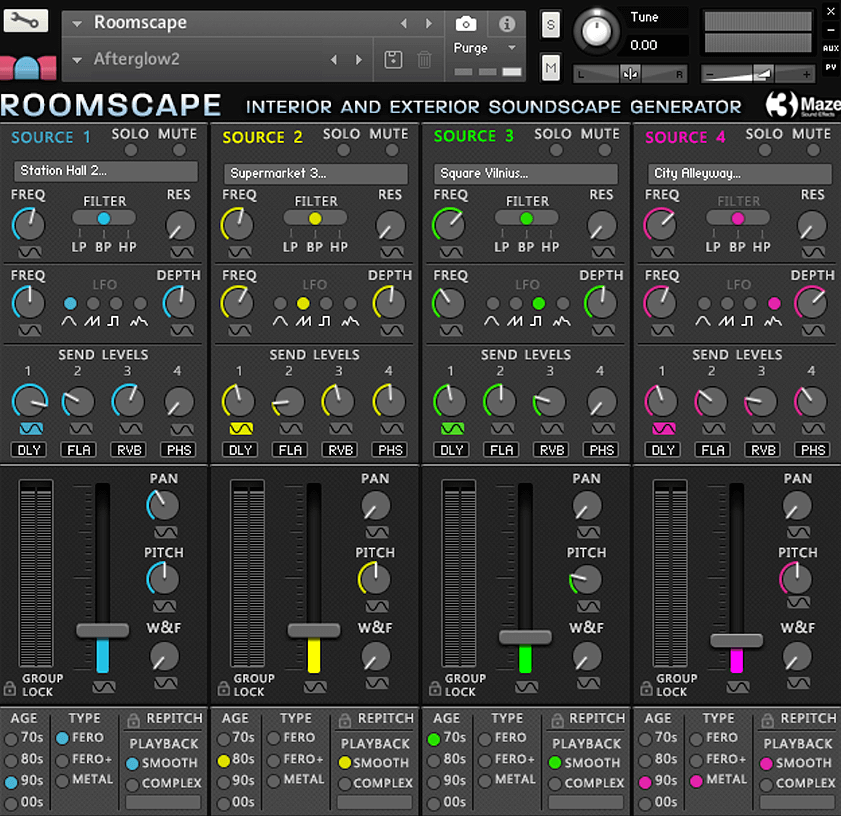This screenshot has height=816, width=841.
Task: Click the Source 3 Repitch lock icon
Action: pyautogui.click(x=555, y=719)
